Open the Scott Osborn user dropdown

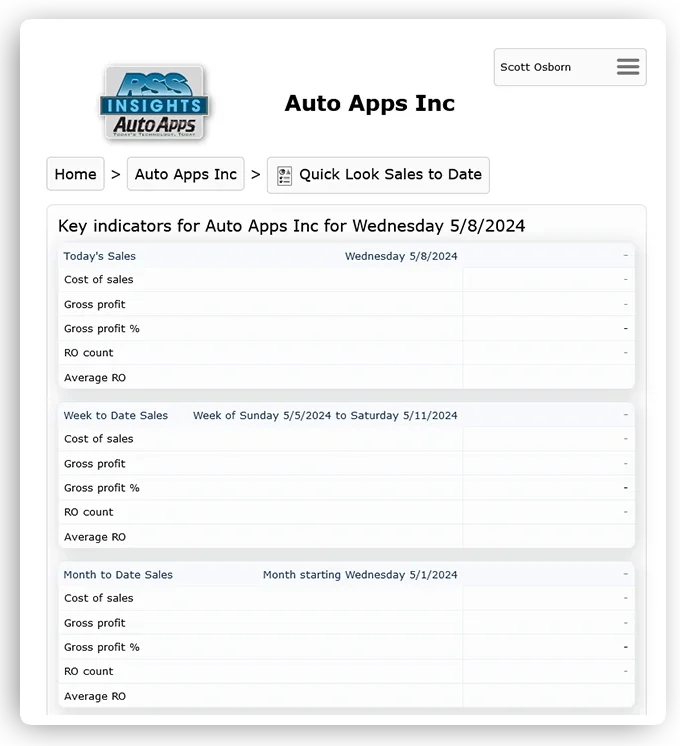click(570, 67)
